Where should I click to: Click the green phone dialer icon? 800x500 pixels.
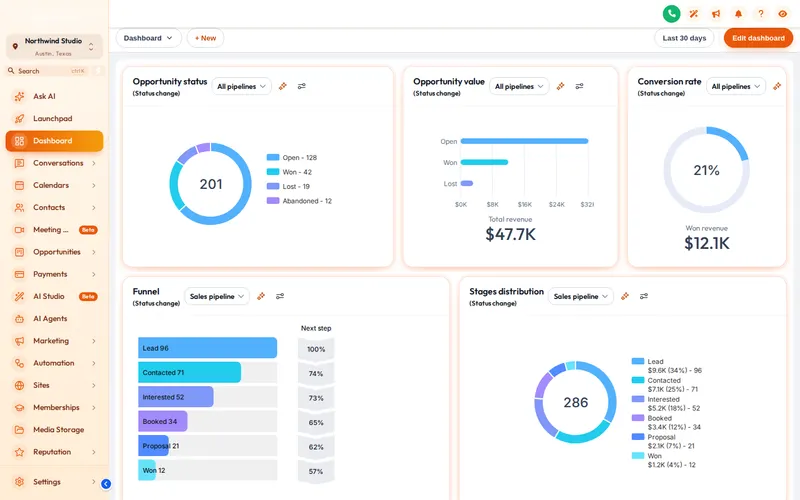(x=671, y=14)
